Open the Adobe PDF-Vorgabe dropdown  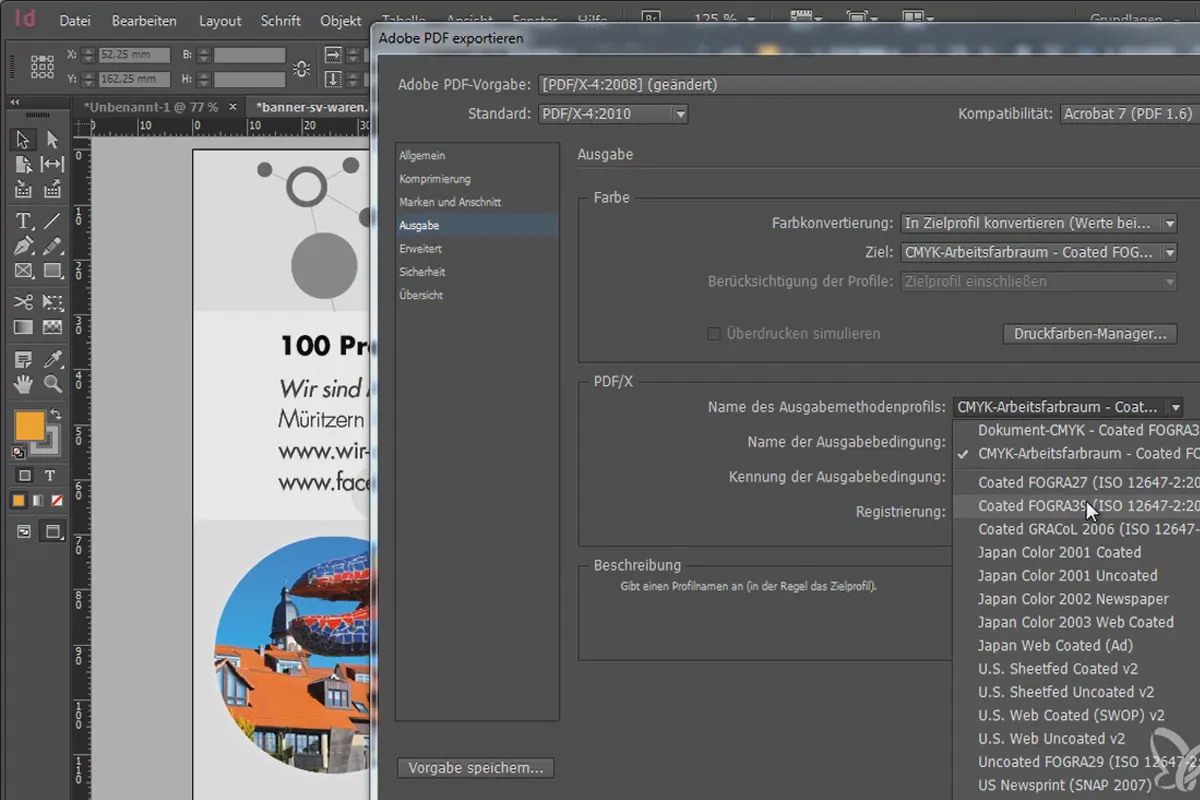869,85
